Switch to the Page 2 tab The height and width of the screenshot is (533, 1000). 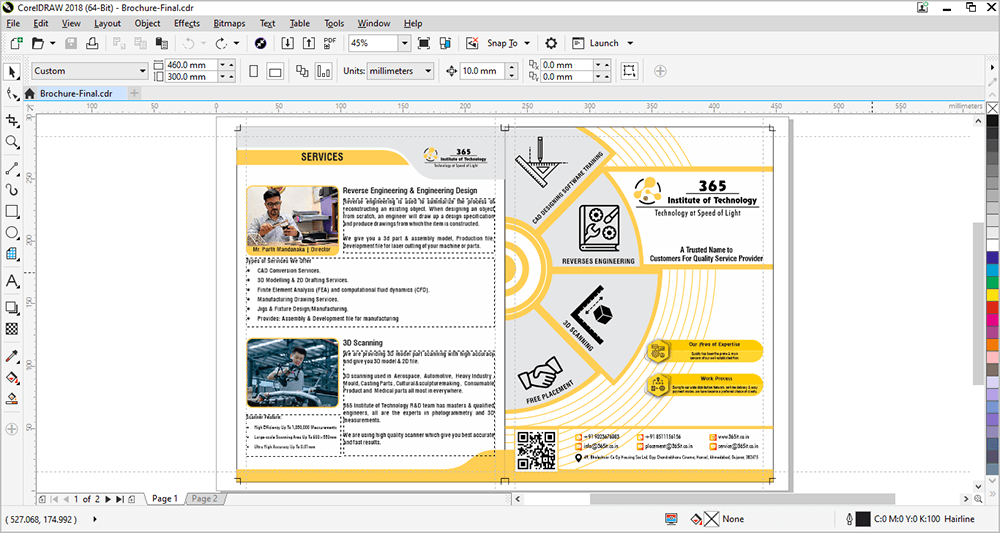coord(205,499)
